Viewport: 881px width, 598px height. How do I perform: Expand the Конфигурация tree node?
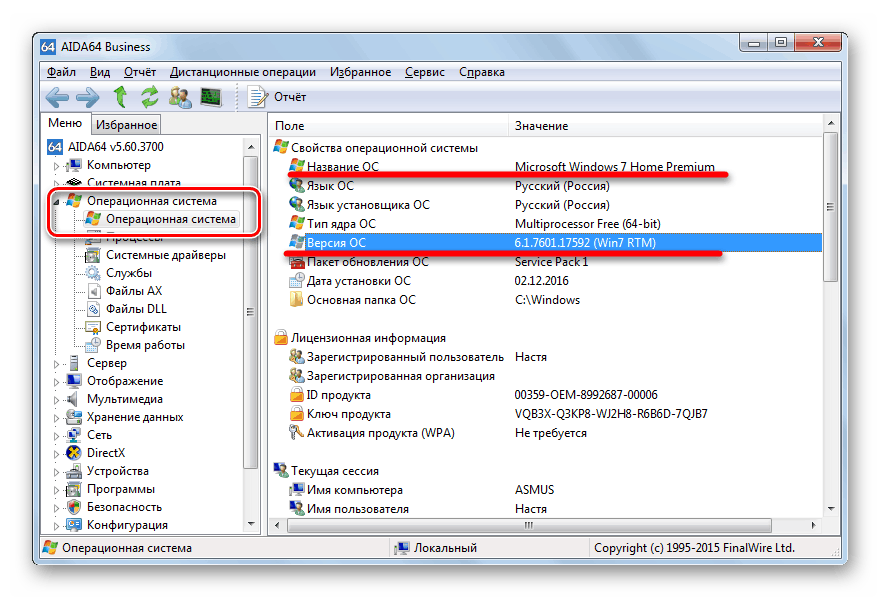[56, 525]
